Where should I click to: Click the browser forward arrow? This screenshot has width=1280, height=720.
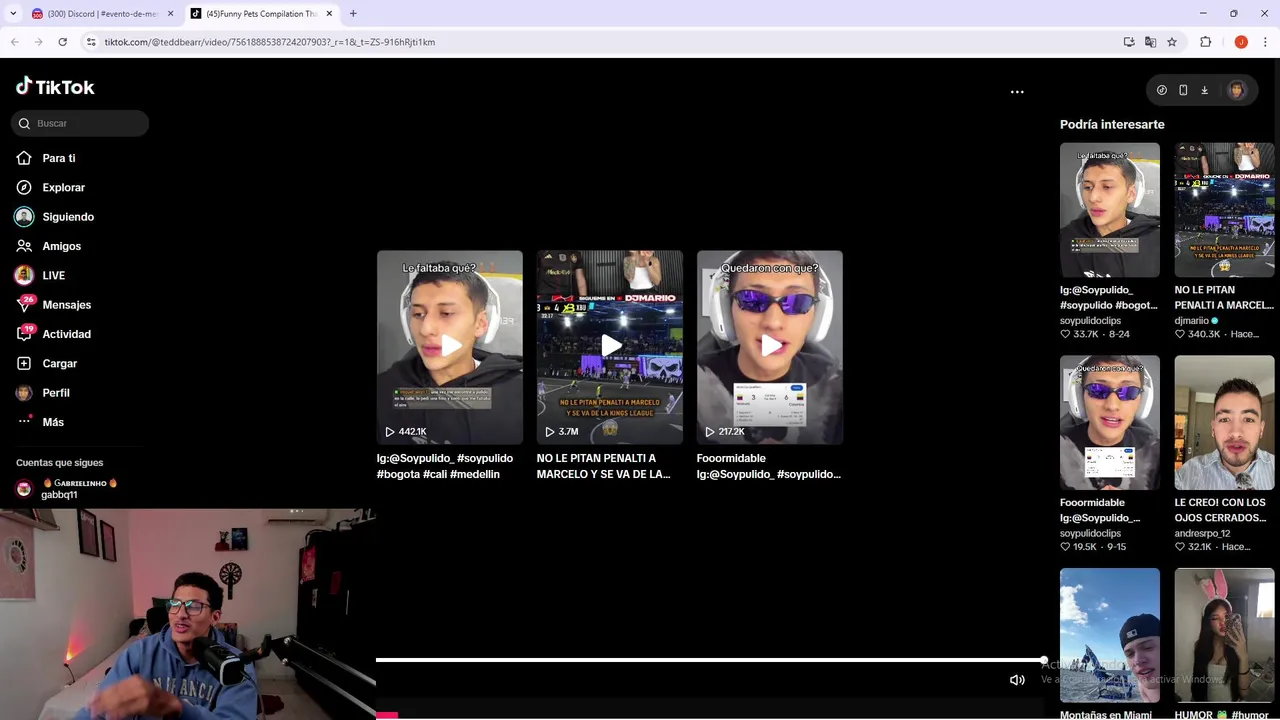pos(38,42)
